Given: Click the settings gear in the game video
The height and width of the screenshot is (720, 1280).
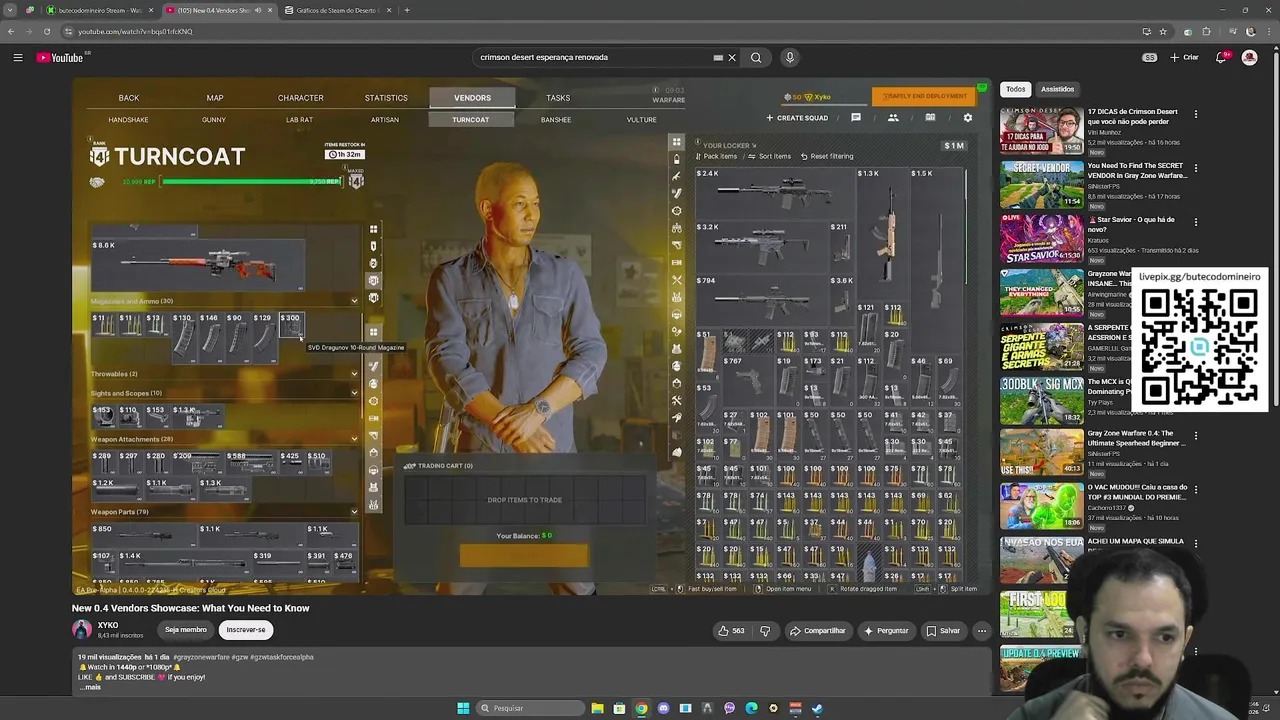Looking at the screenshot, I should point(967,117).
